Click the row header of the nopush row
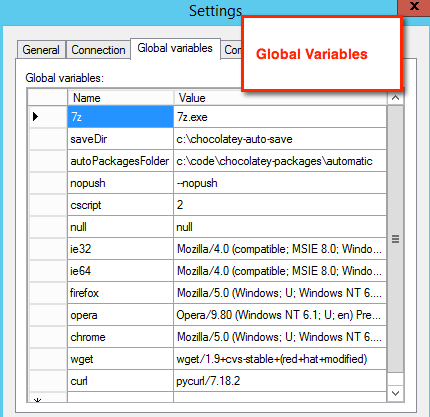The image size is (430, 417). pyautogui.click(x=48, y=183)
